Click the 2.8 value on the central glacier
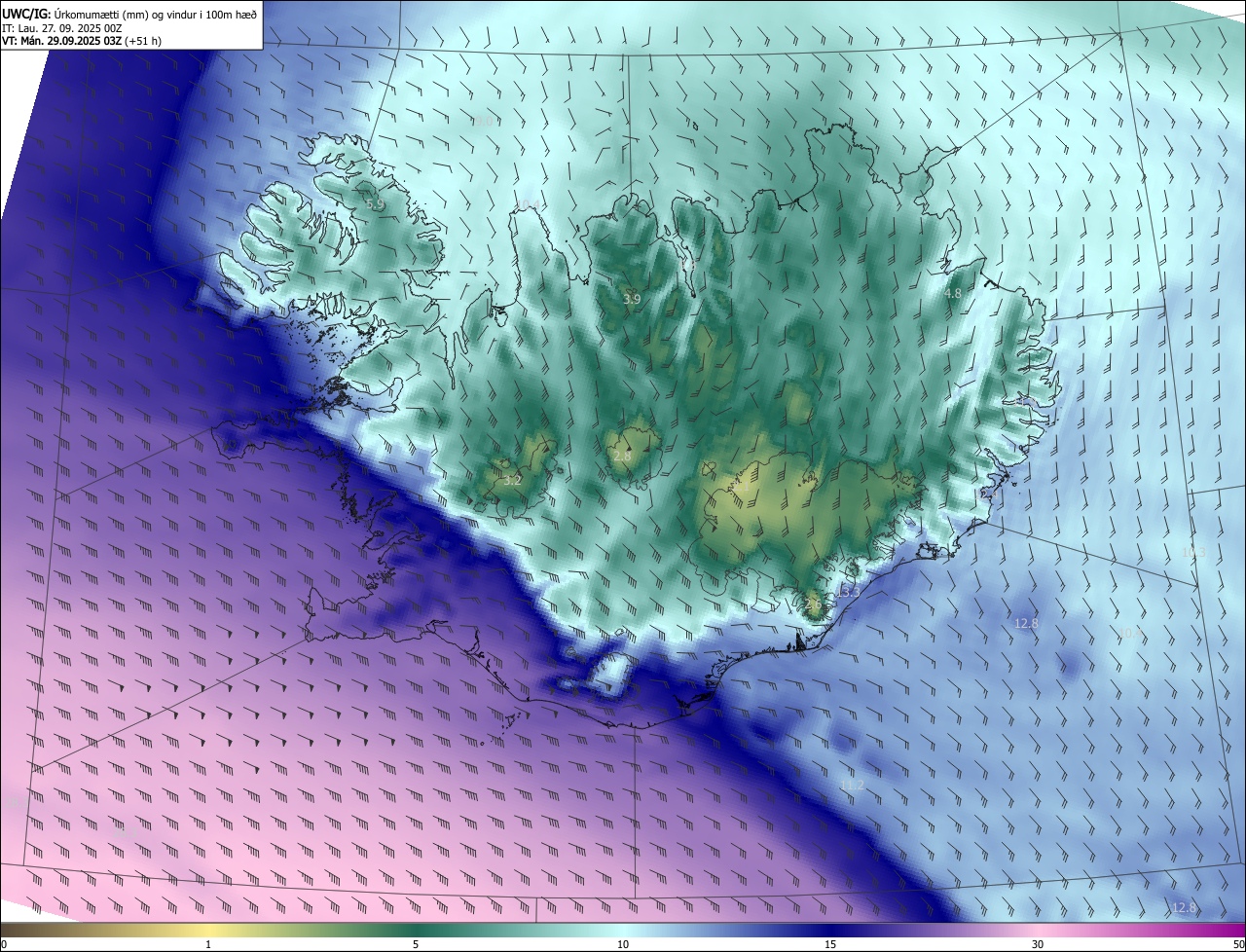 coord(622,456)
